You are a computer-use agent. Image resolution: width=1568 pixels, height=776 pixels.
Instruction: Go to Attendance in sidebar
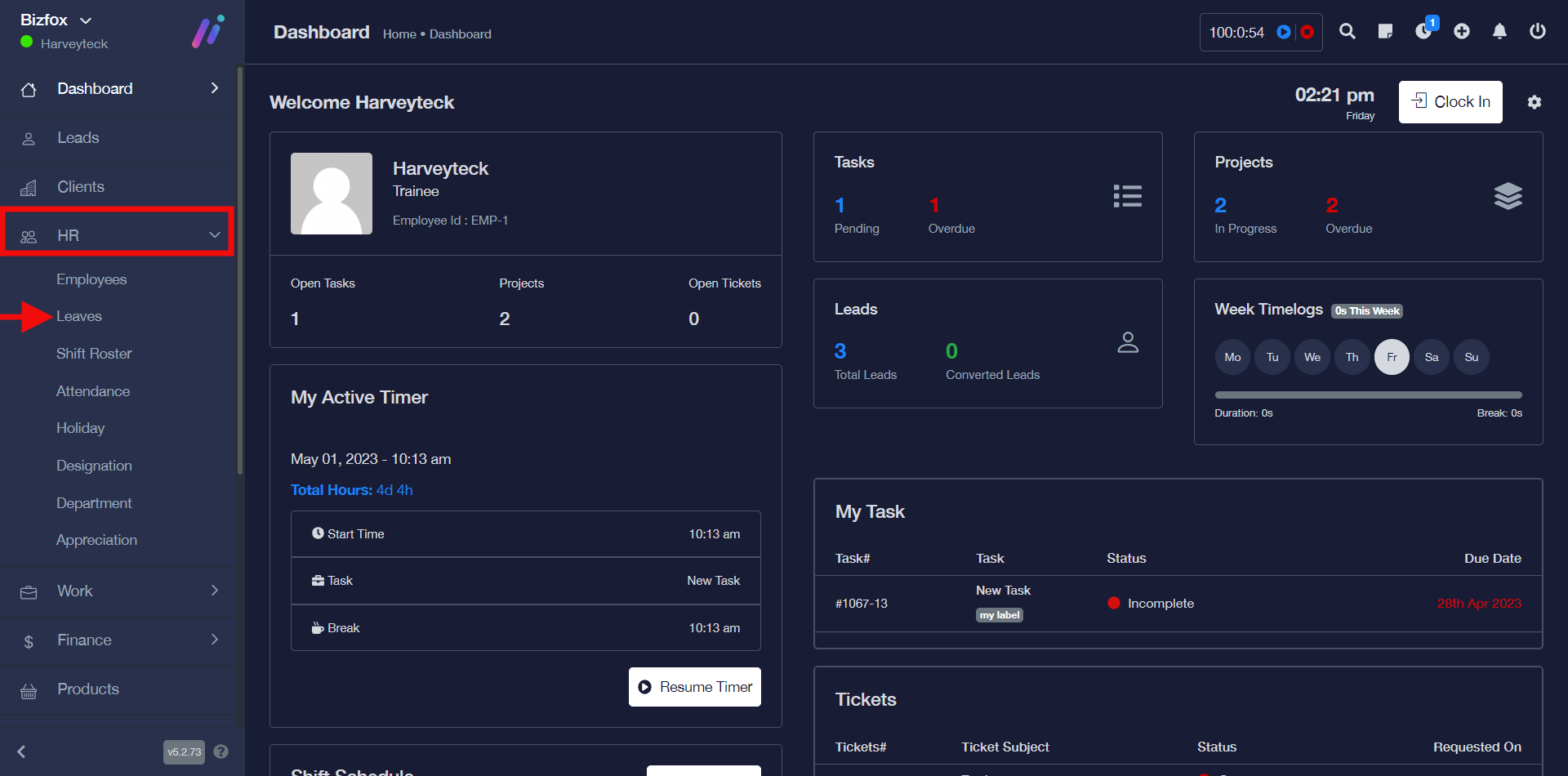(x=93, y=391)
